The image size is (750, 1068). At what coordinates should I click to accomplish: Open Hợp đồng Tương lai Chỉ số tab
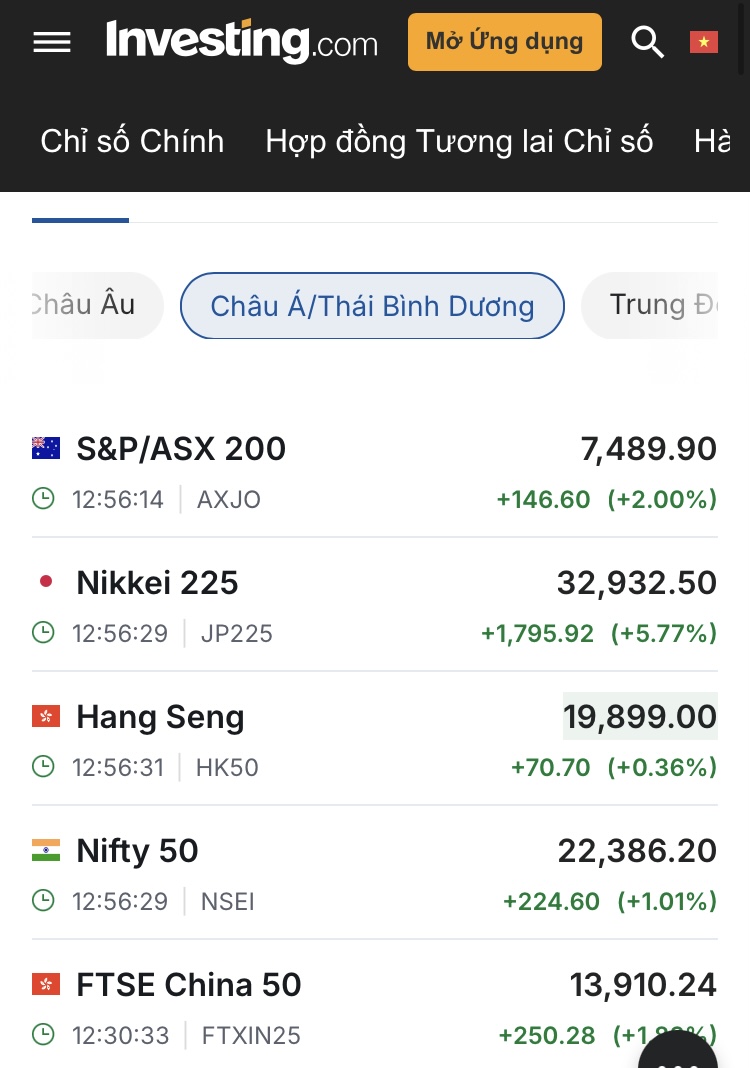[x=459, y=141]
